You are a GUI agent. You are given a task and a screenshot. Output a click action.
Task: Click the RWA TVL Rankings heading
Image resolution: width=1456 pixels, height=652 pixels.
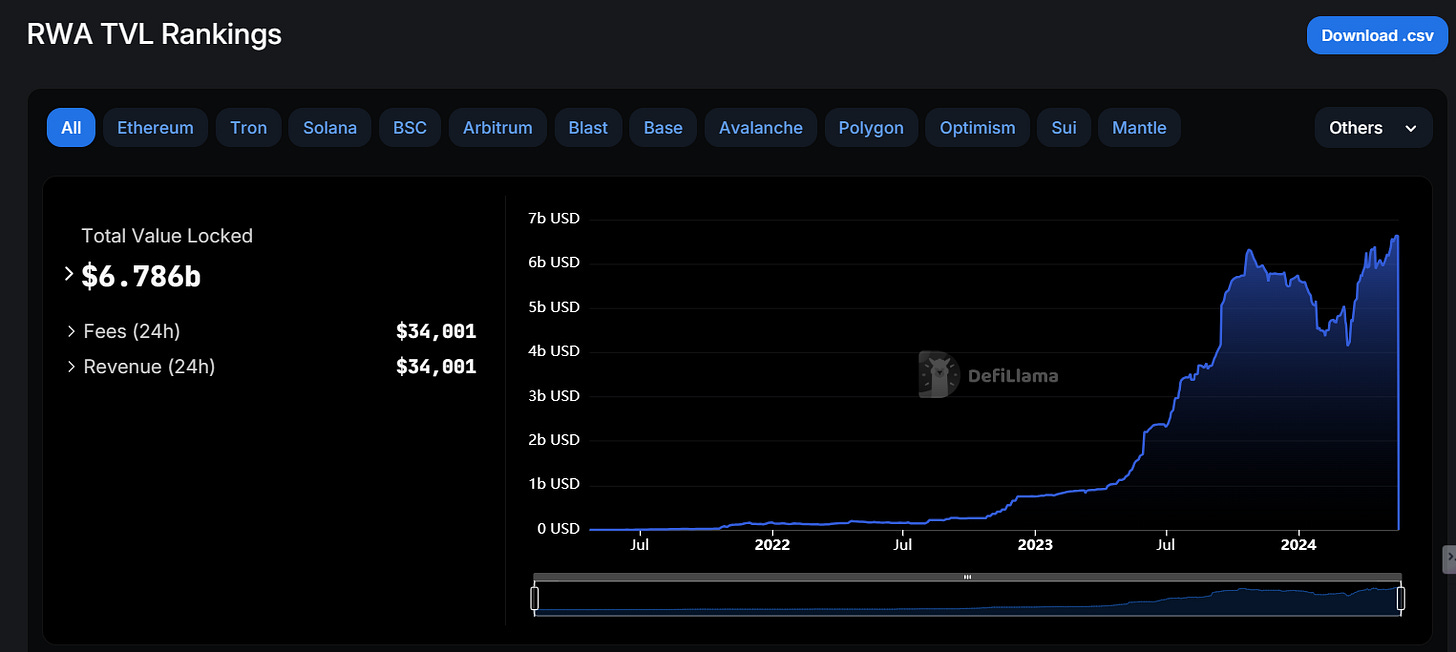pos(154,35)
